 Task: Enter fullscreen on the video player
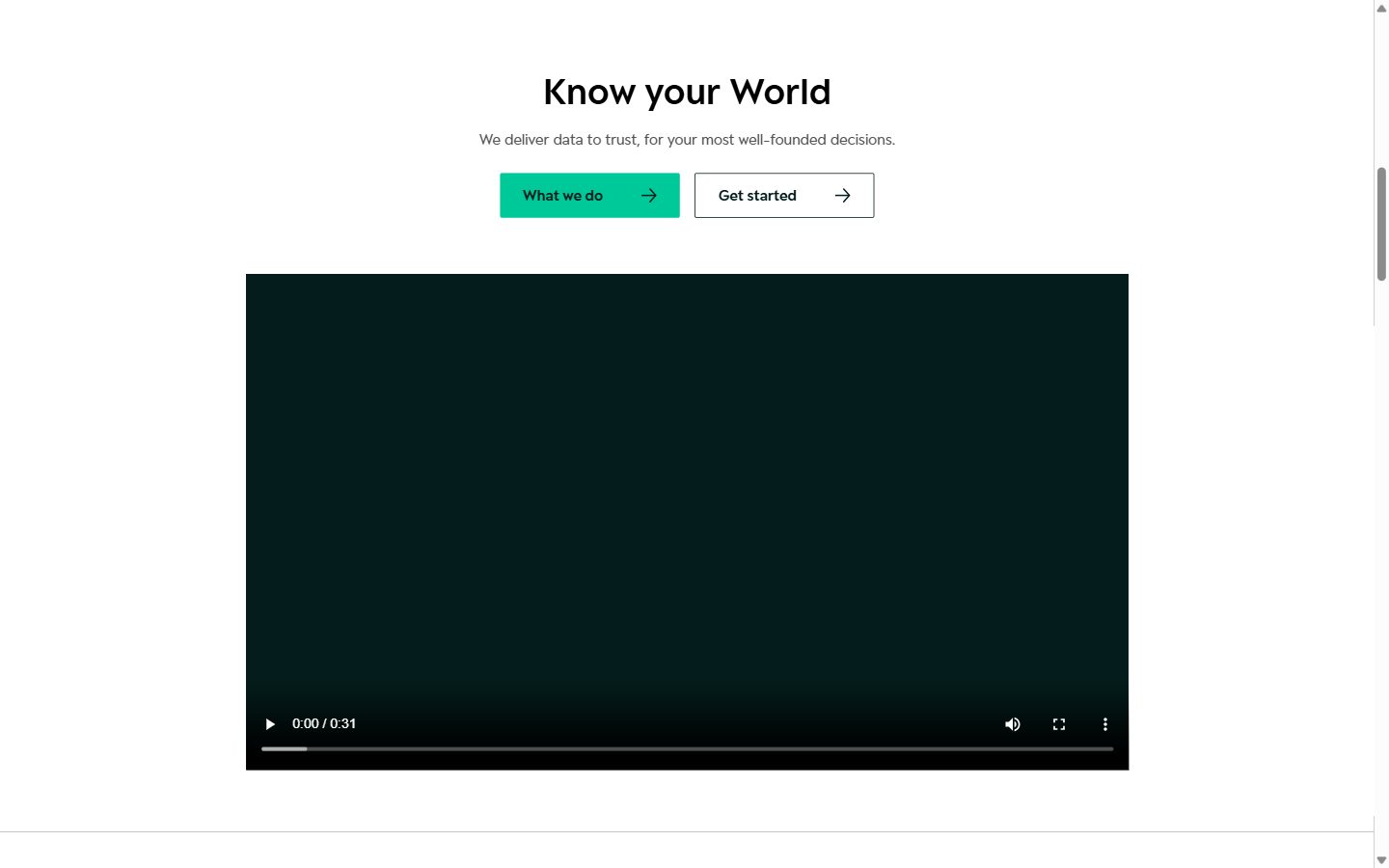click(1059, 724)
